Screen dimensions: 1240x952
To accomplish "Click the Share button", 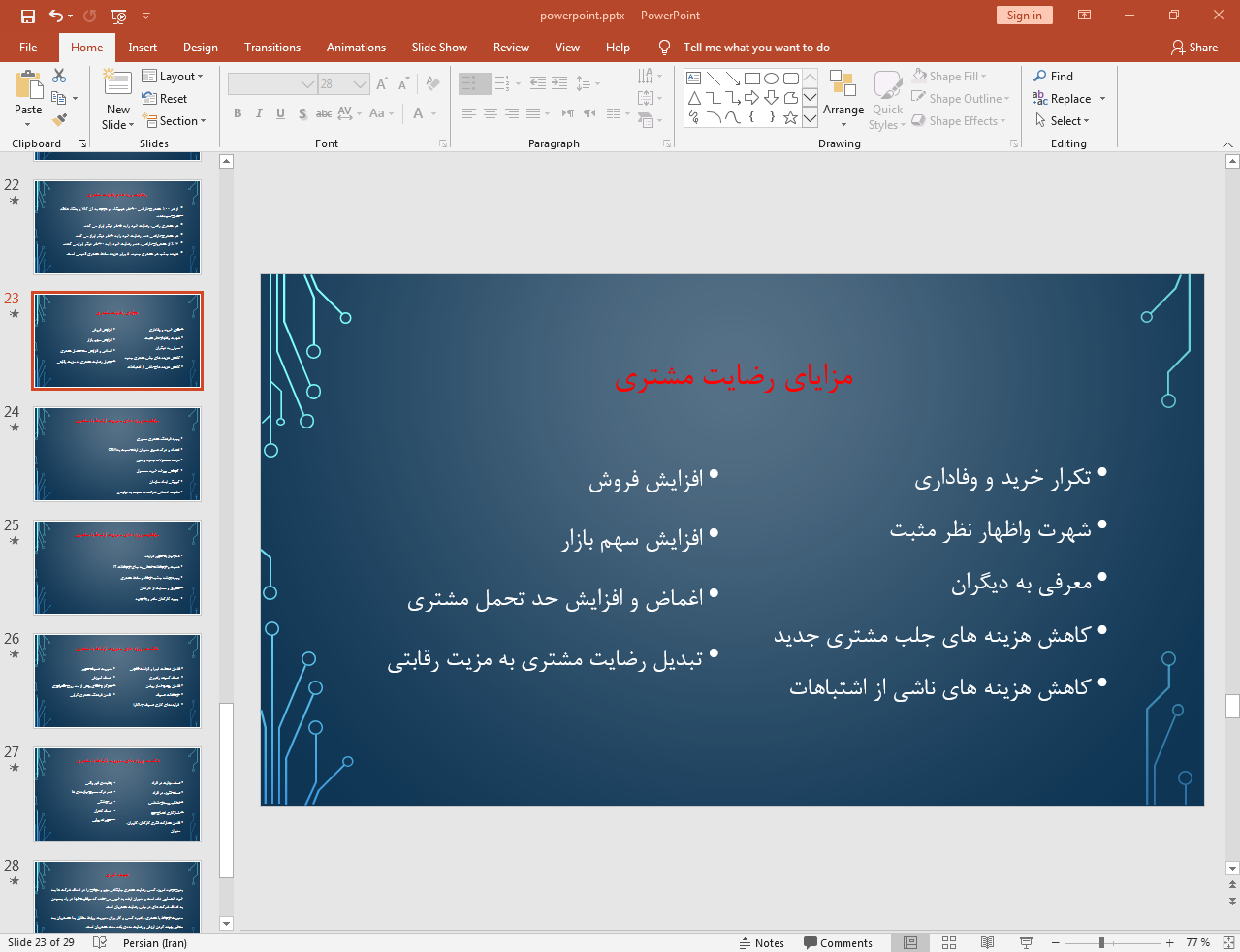I will coord(1194,48).
